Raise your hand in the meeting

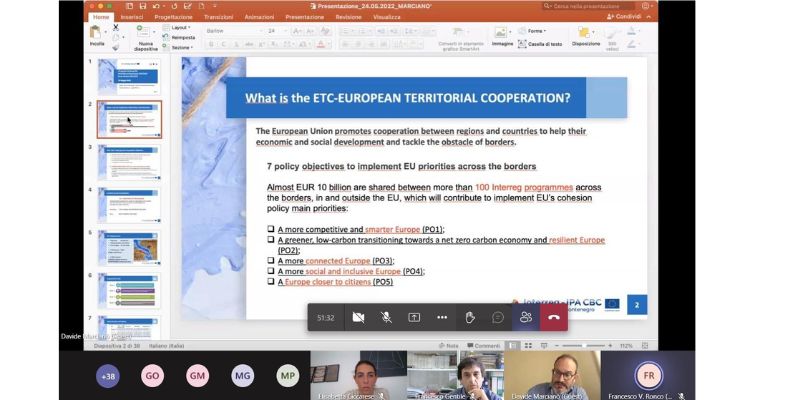pos(470,317)
